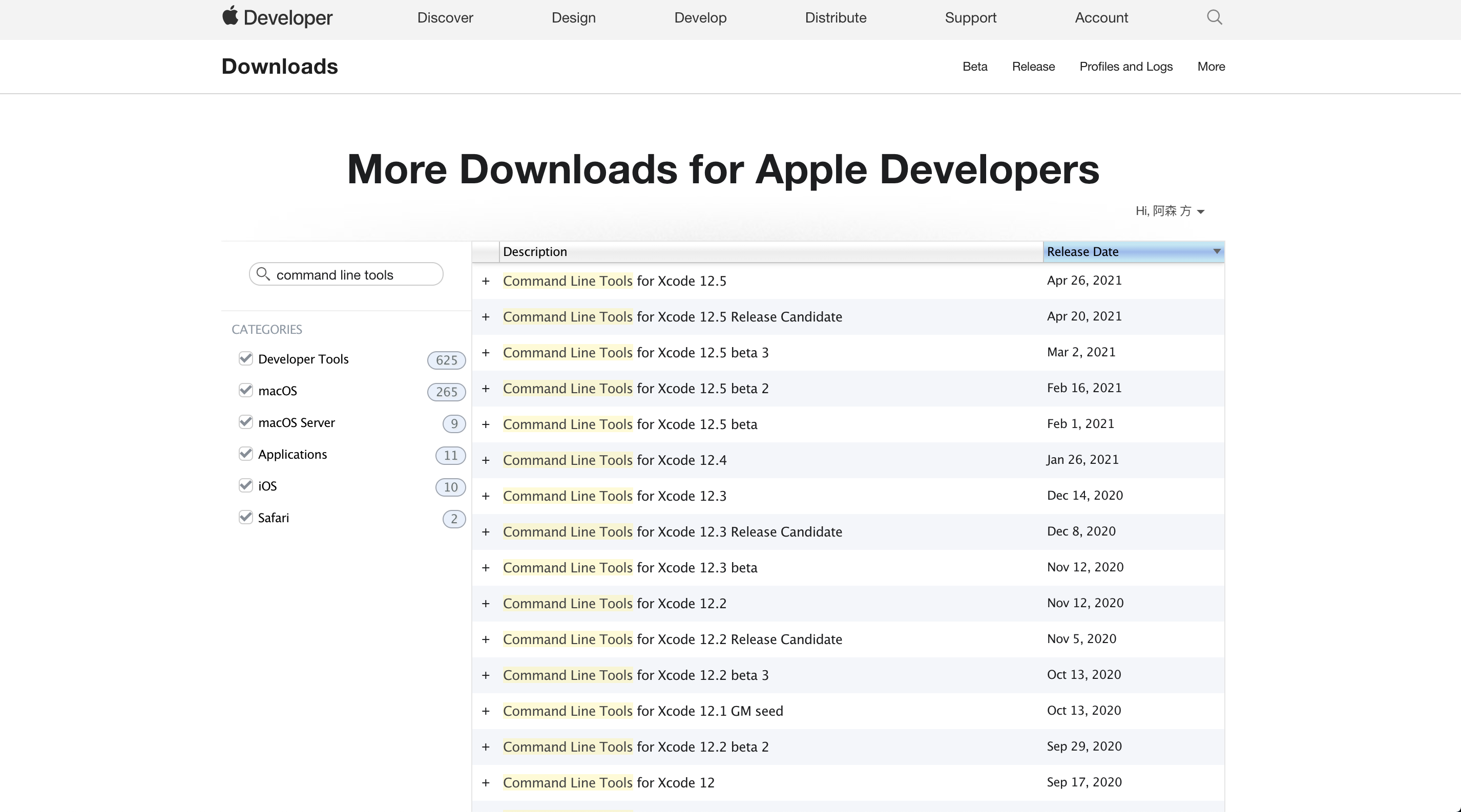
Task: Select the Dec 14, 2020 release date cell
Action: pyautogui.click(x=1084, y=495)
